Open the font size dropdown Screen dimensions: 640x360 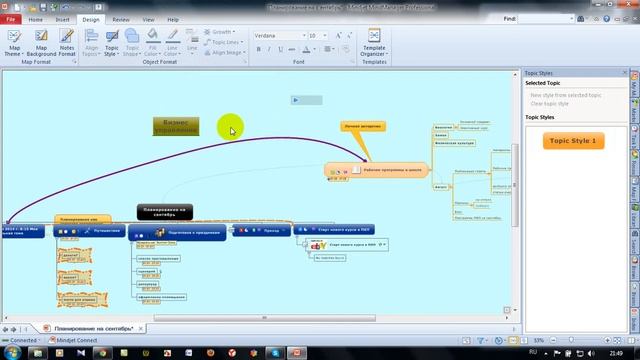[325, 36]
